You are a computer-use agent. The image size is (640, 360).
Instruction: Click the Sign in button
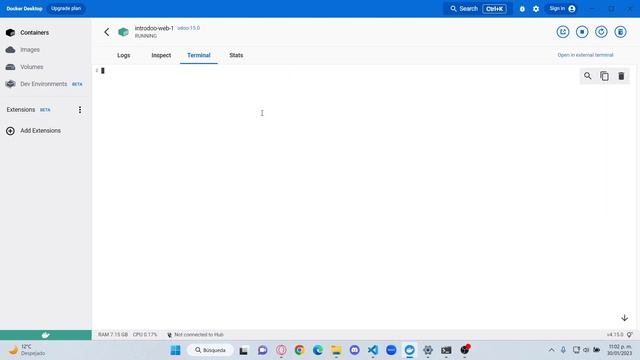tap(562, 9)
